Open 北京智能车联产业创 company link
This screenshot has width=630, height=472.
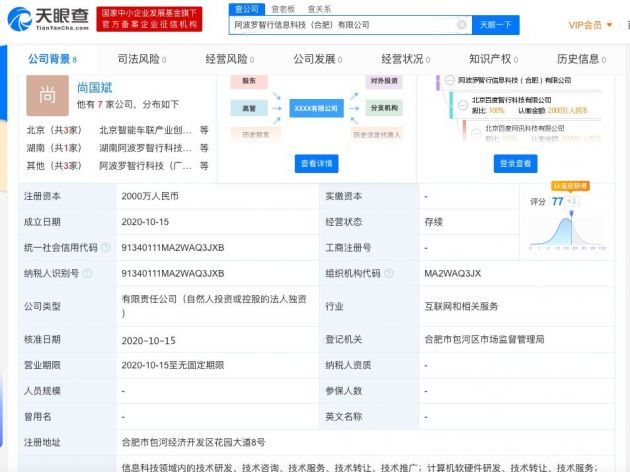(145, 130)
